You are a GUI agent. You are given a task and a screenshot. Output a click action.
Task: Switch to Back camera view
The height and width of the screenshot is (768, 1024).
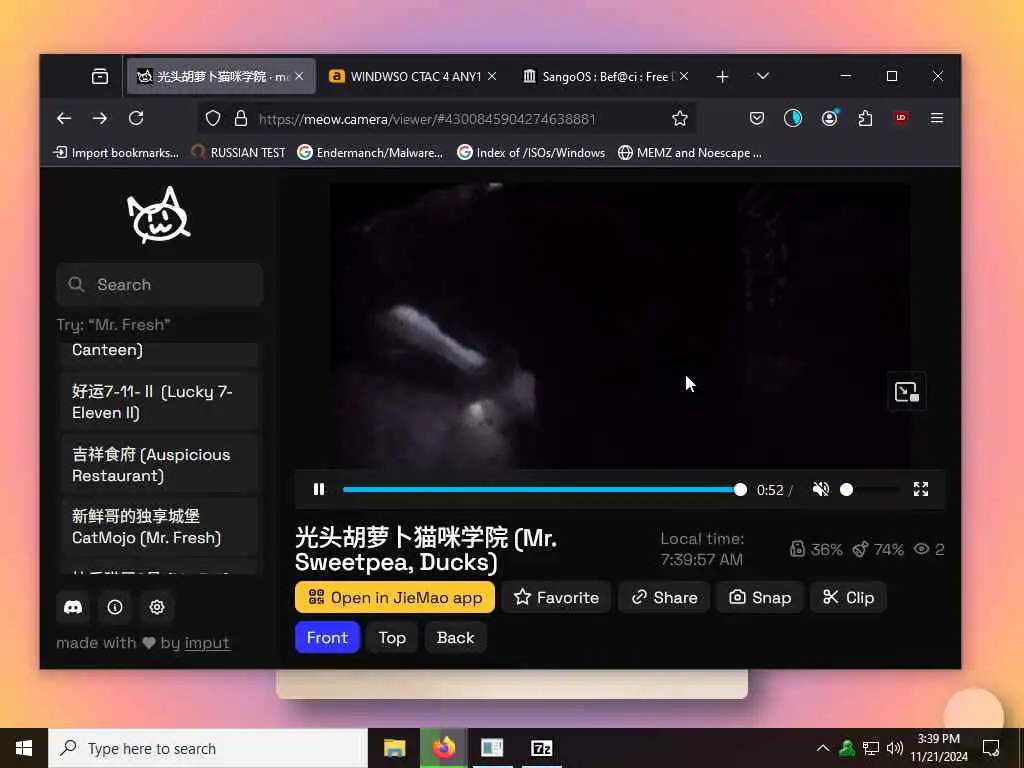pyautogui.click(x=455, y=637)
